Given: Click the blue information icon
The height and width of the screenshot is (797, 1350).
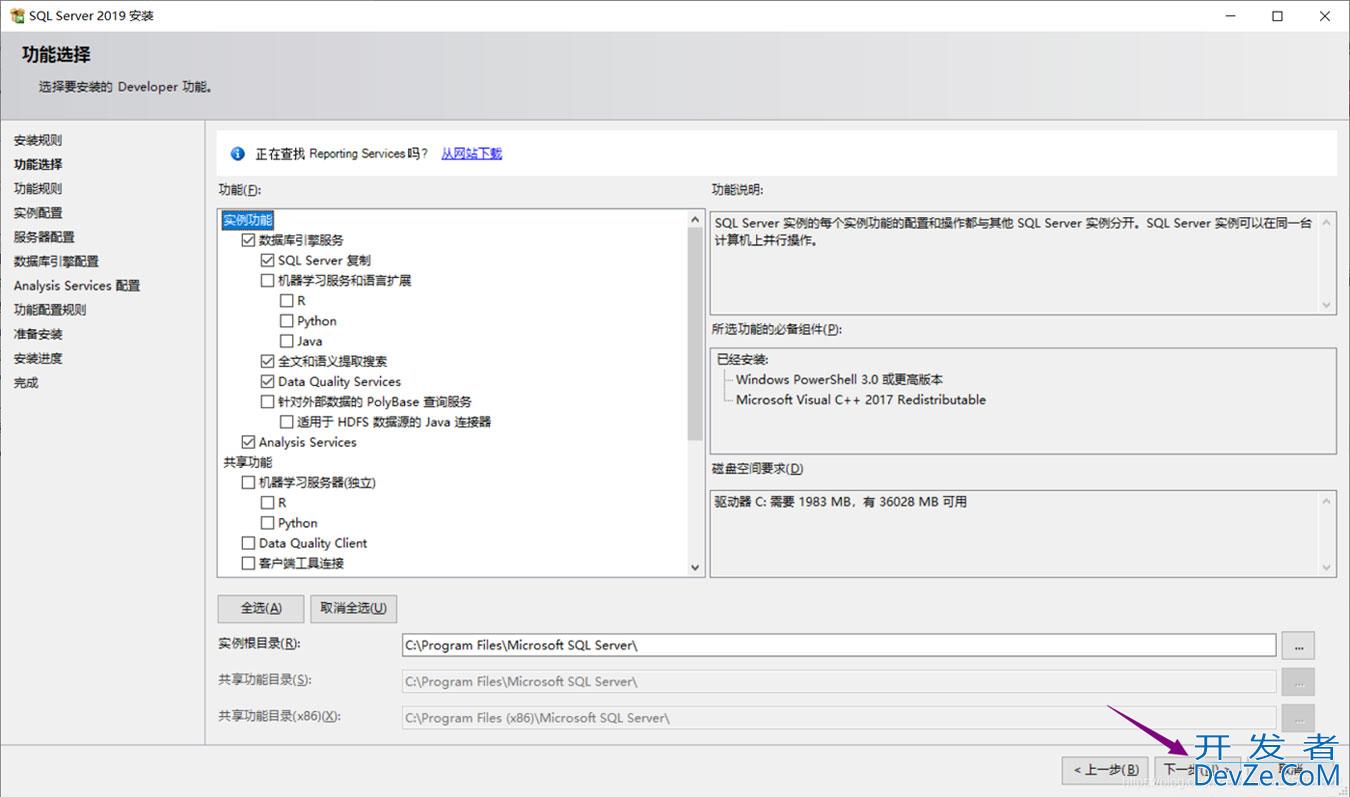Looking at the screenshot, I should pos(237,154).
